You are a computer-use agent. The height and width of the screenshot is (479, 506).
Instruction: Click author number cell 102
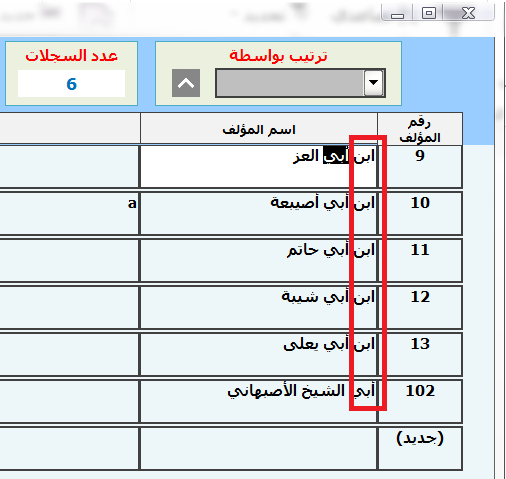pyautogui.click(x=420, y=401)
